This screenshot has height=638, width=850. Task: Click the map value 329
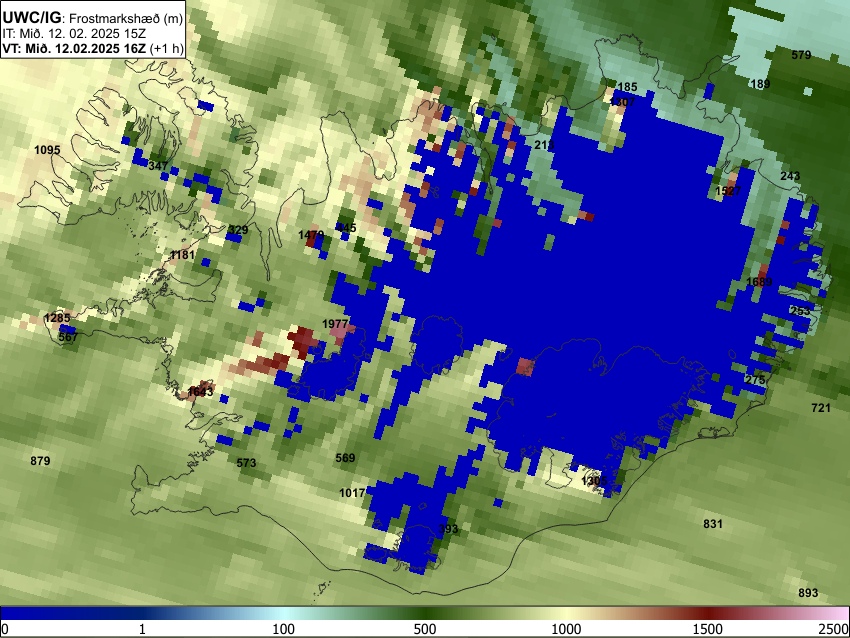(238, 229)
